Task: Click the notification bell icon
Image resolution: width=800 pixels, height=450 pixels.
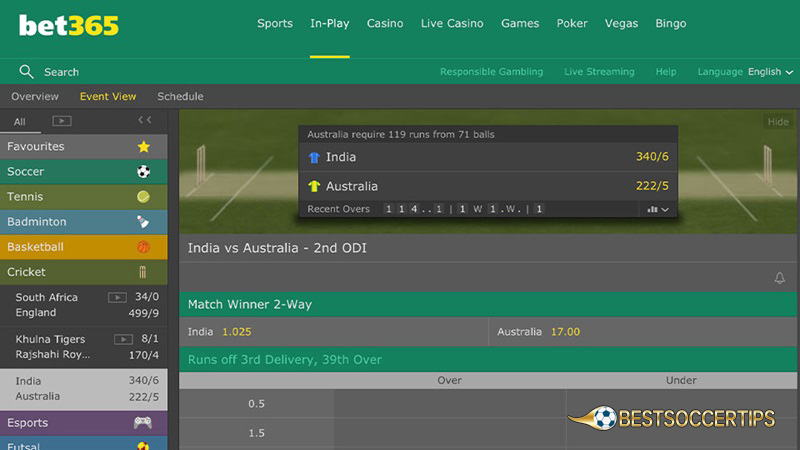Action: pyautogui.click(x=780, y=278)
